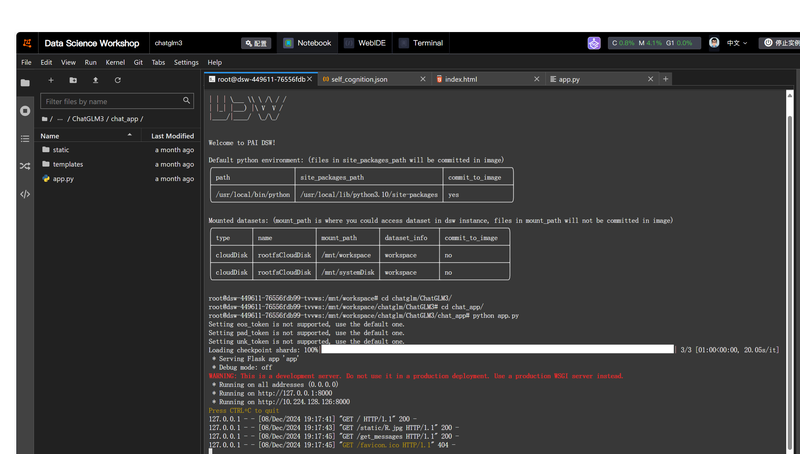Image resolution: width=800 pixels, height=454 pixels.
Task: Refresh the file list
Action: pos(118,80)
